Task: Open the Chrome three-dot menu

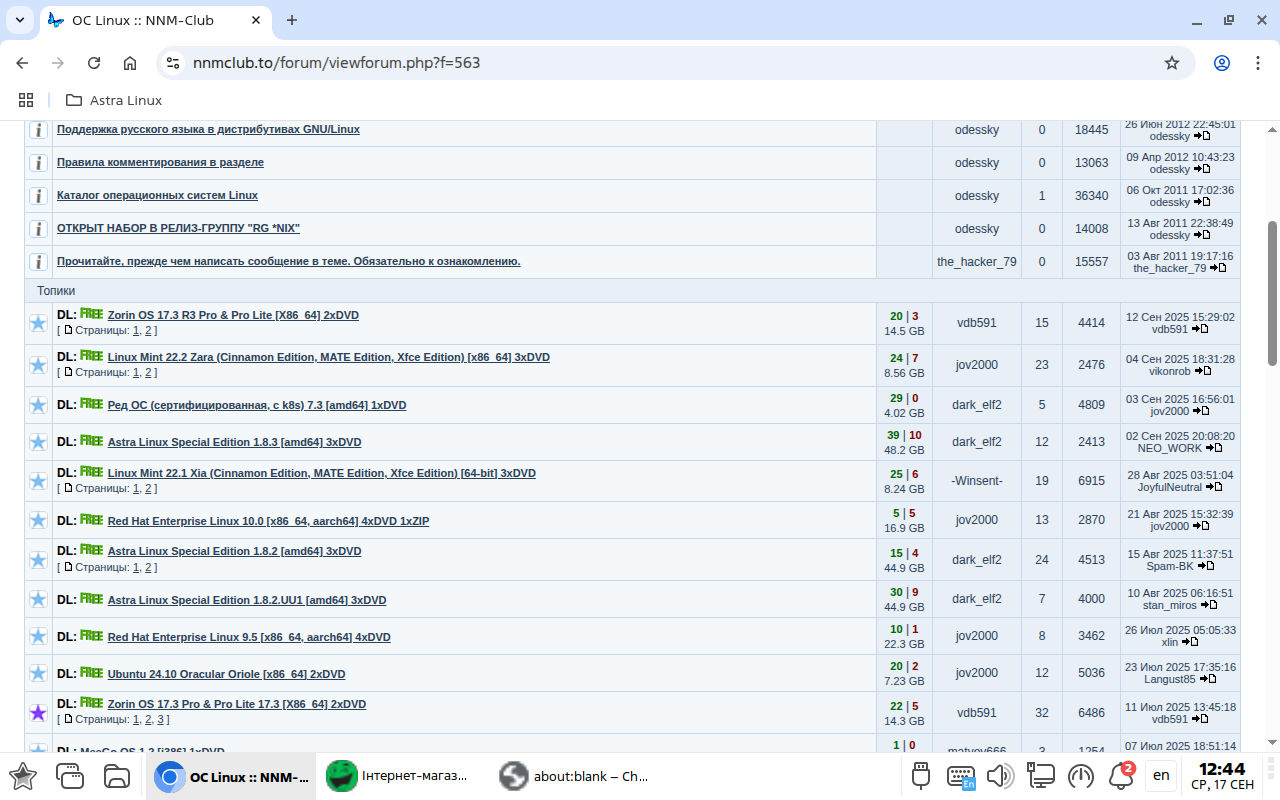Action: coord(1257,63)
